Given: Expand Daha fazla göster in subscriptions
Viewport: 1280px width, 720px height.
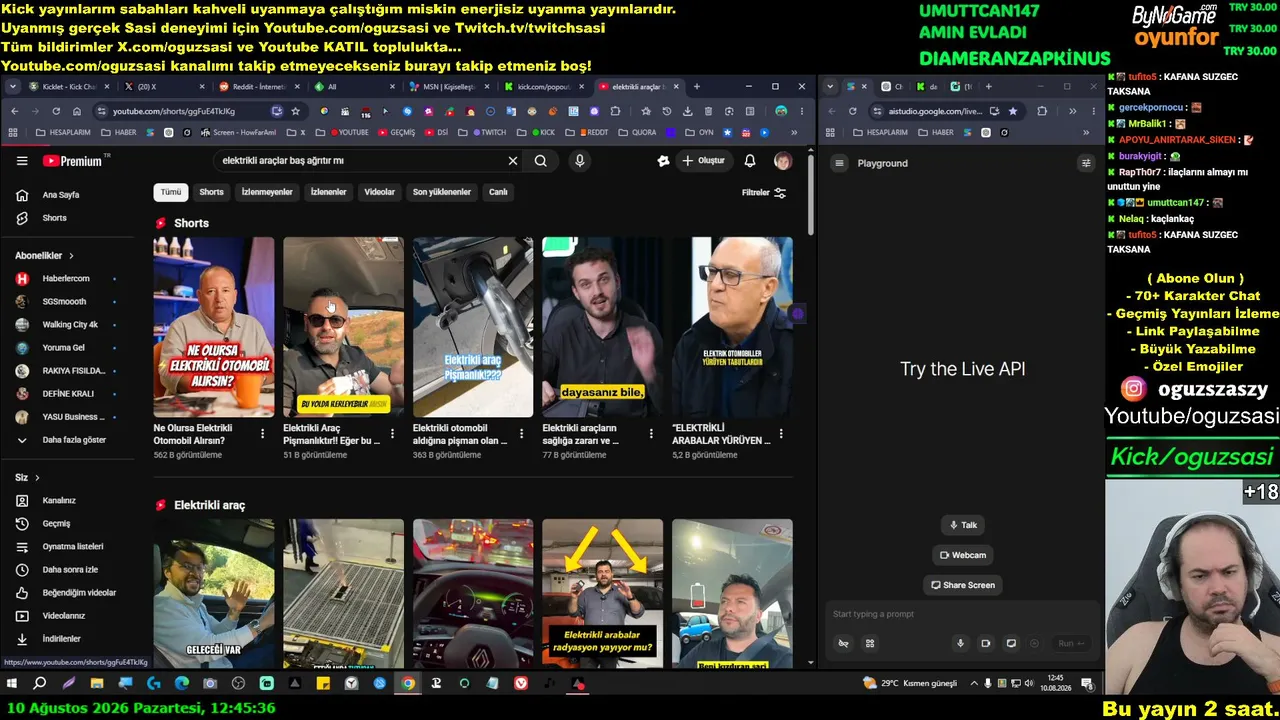Looking at the screenshot, I should click(x=66, y=440).
